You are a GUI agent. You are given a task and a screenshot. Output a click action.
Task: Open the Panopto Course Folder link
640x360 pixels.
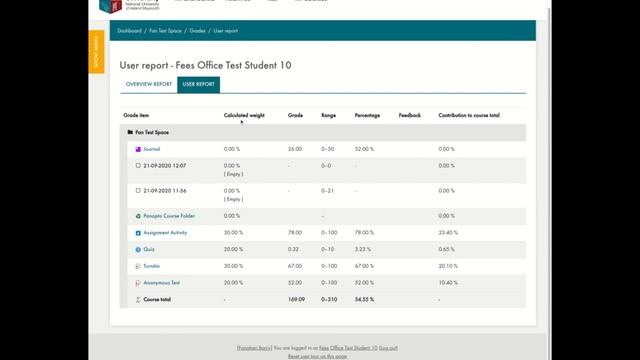click(169, 216)
